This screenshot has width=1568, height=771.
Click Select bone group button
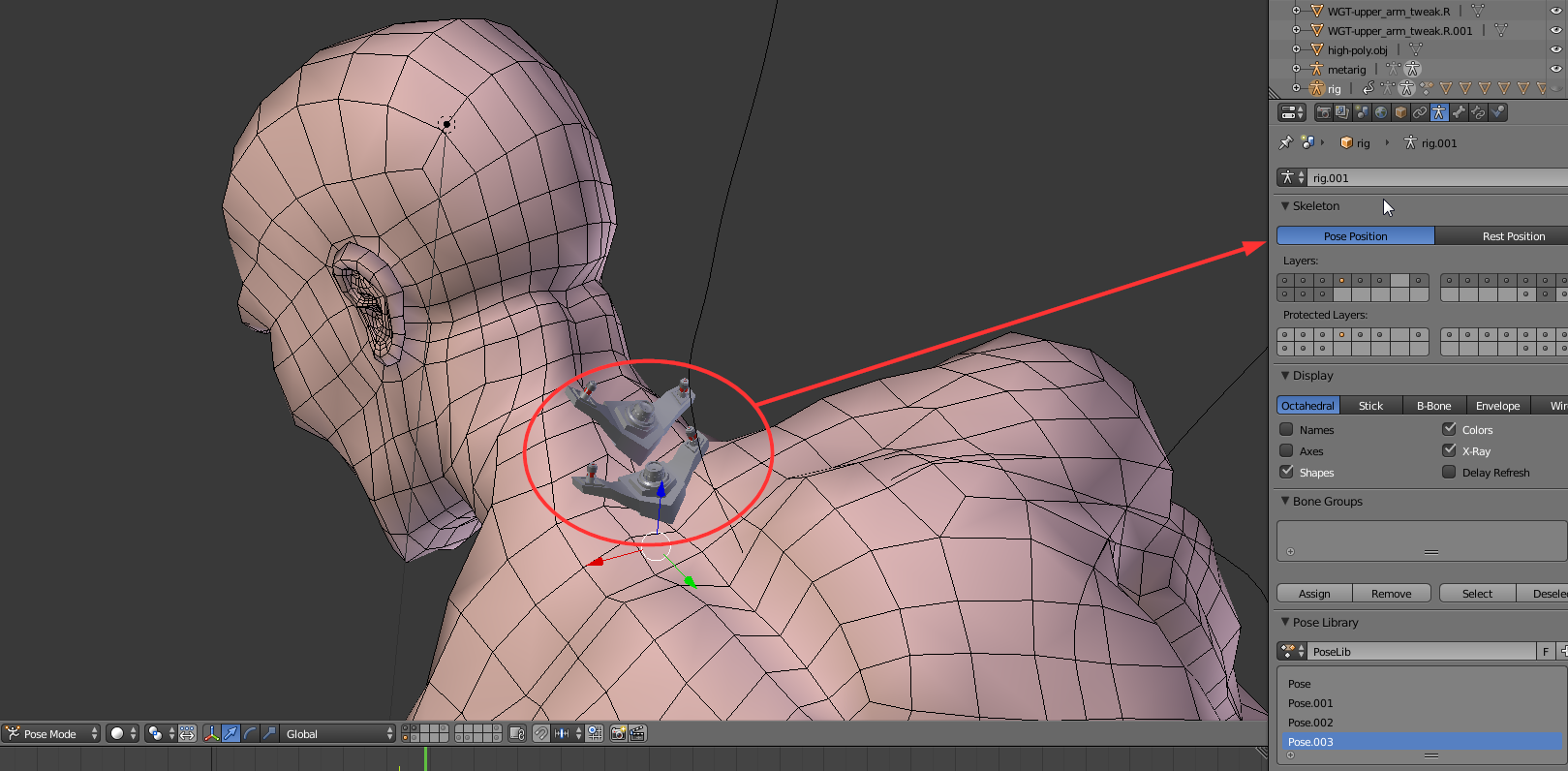pos(1477,594)
